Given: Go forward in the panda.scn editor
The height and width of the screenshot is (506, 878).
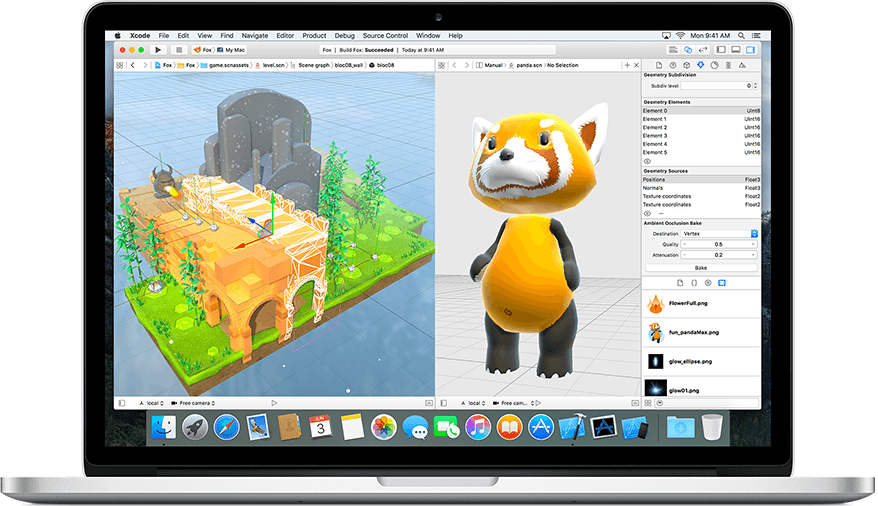Looking at the screenshot, I should (x=466, y=65).
